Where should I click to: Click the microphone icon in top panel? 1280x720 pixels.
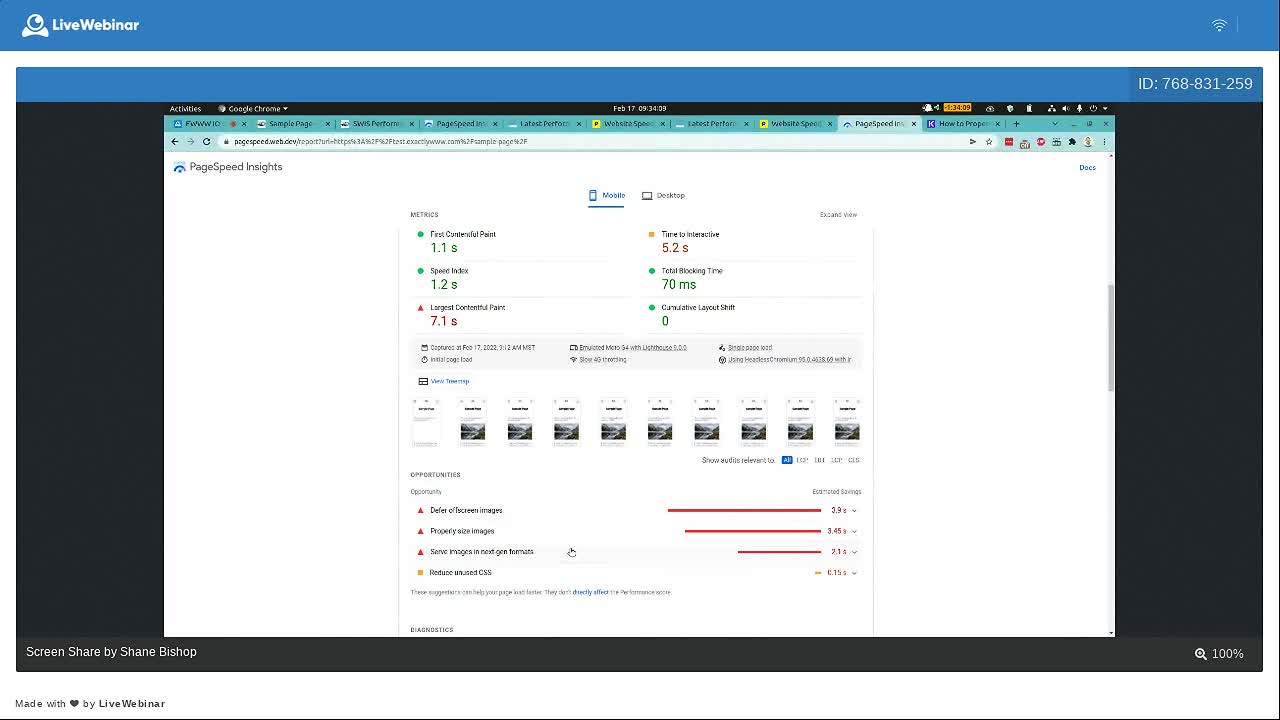1079,108
